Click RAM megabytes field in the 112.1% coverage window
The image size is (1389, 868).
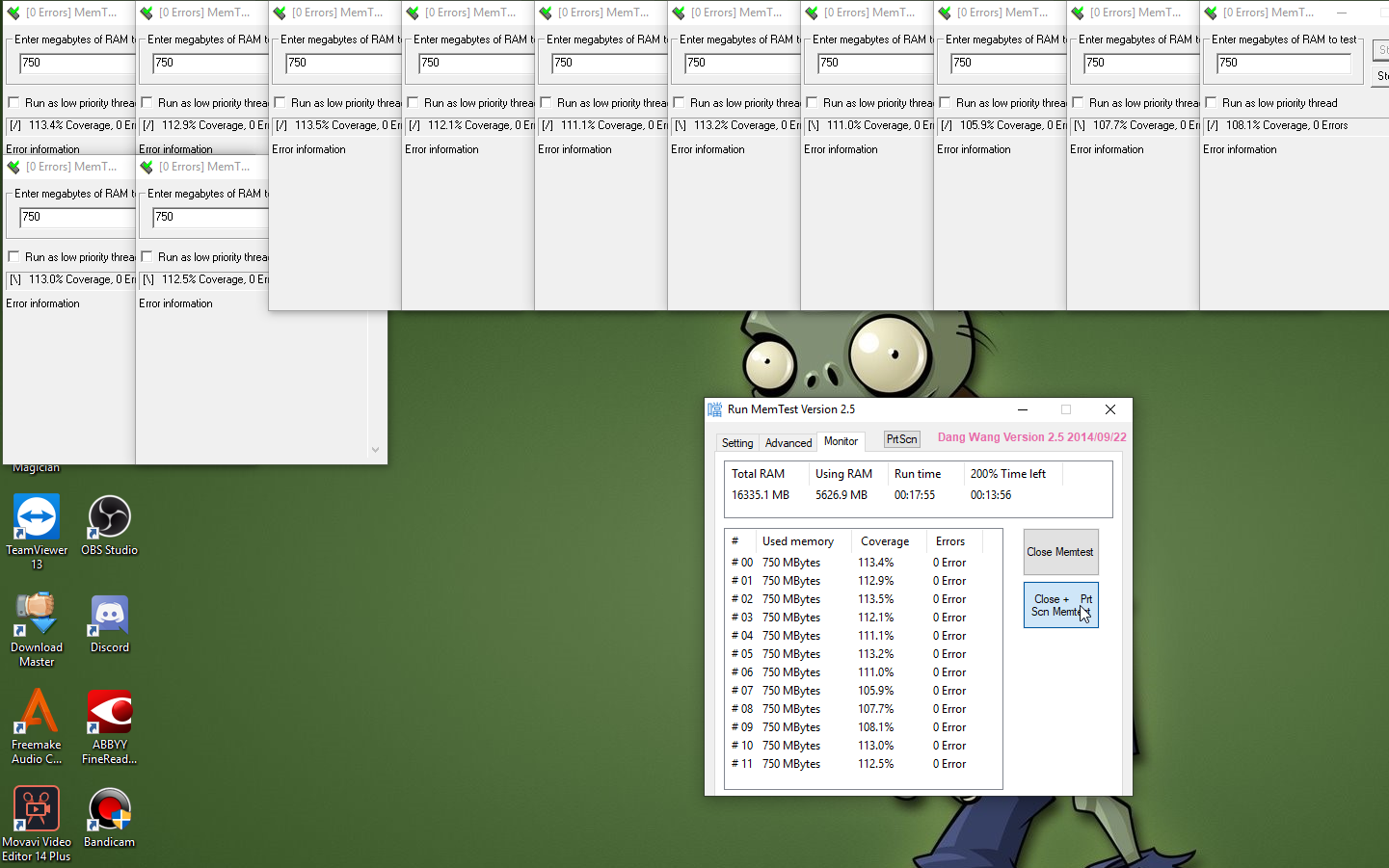tap(476, 64)
